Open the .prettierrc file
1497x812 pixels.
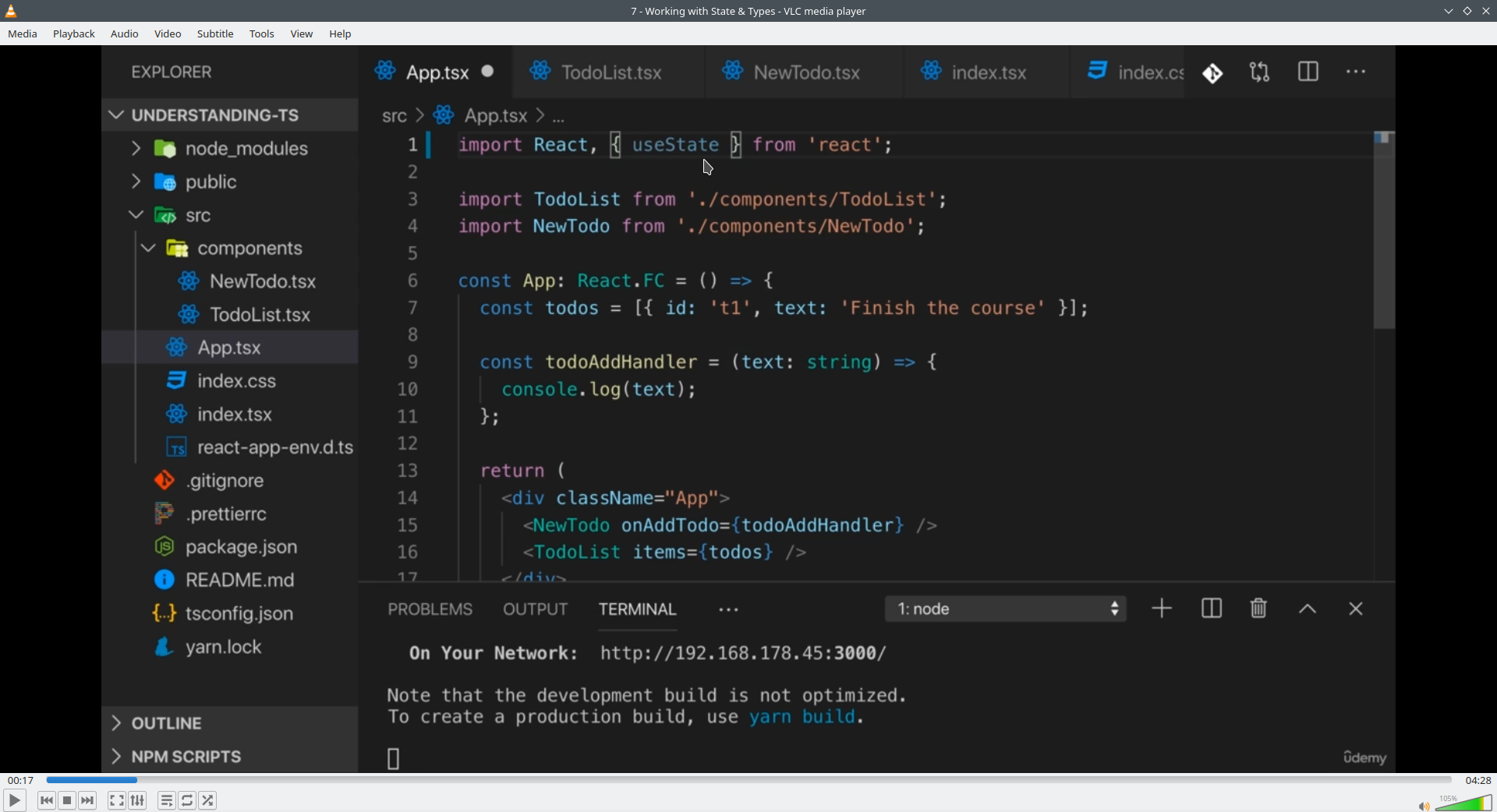click(x=230, y=514)
